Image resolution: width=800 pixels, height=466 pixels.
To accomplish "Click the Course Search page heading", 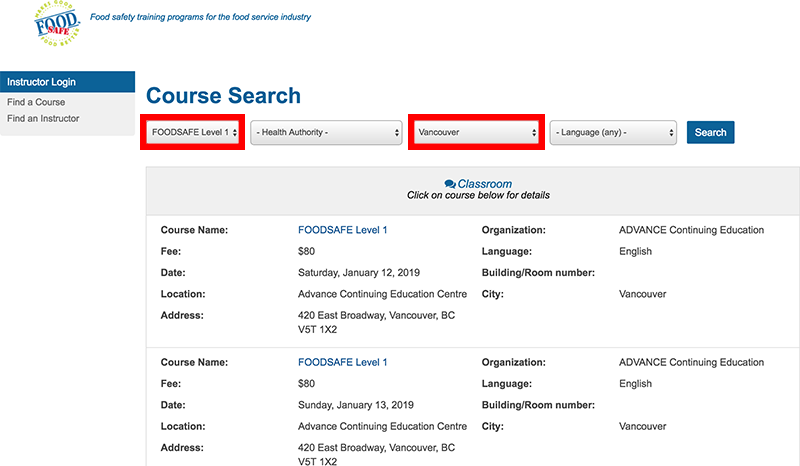I will 223,96.
